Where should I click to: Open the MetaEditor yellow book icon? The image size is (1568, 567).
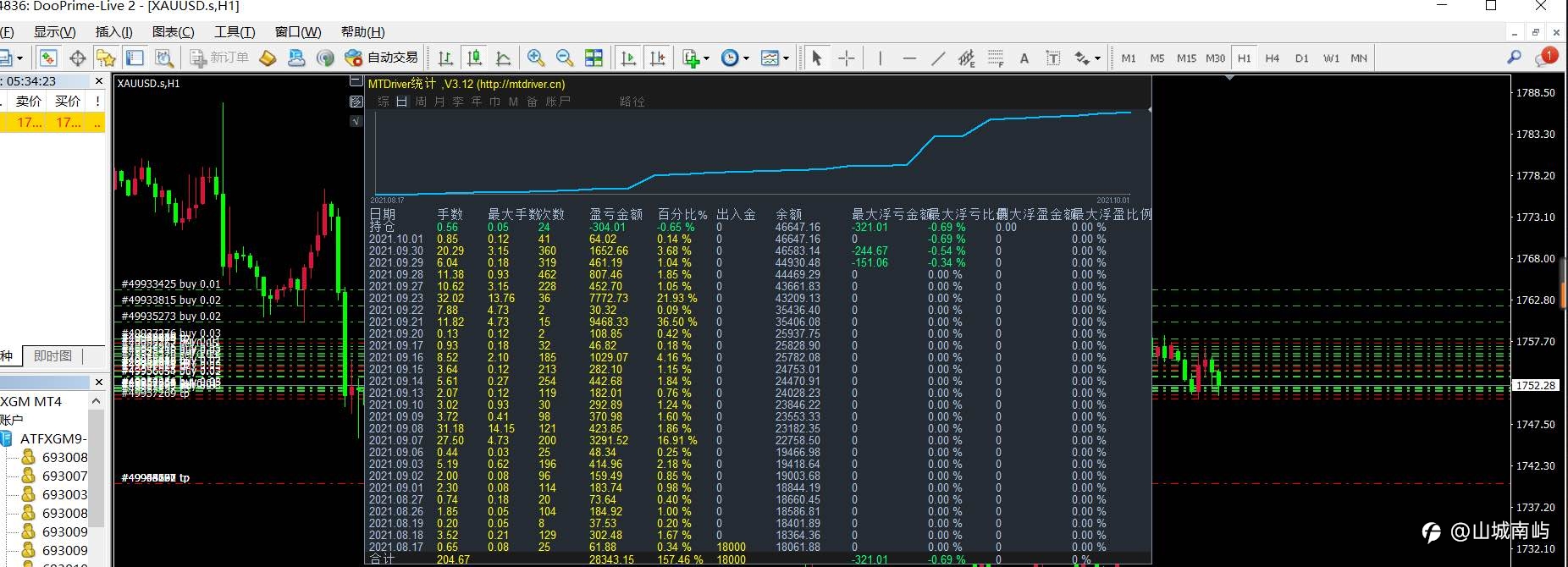coord(268,58)
